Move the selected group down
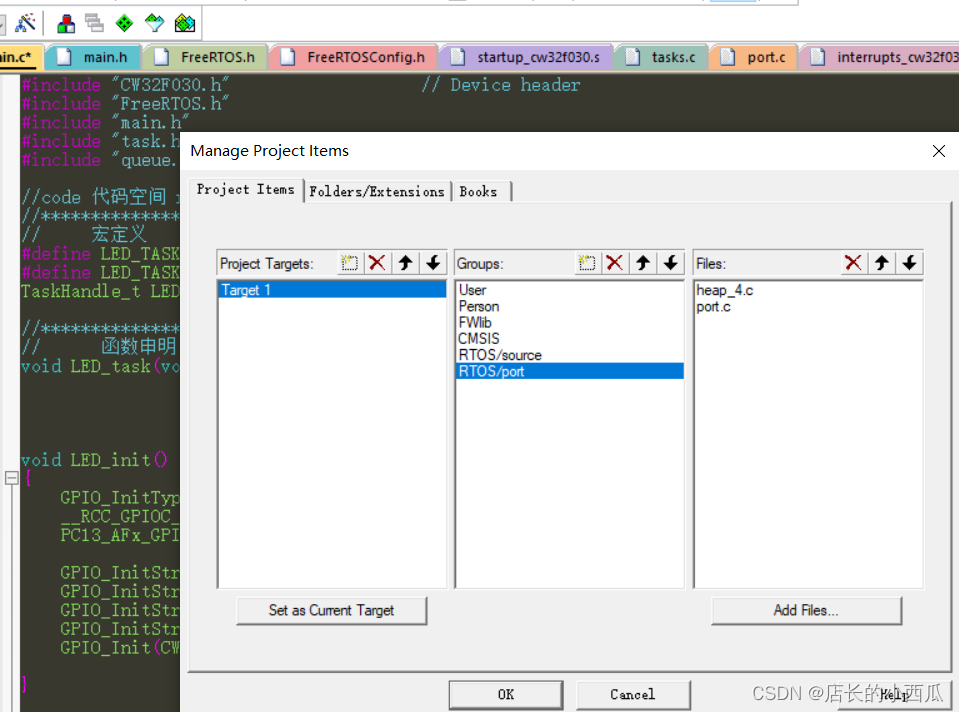 [x=671, y=263]
